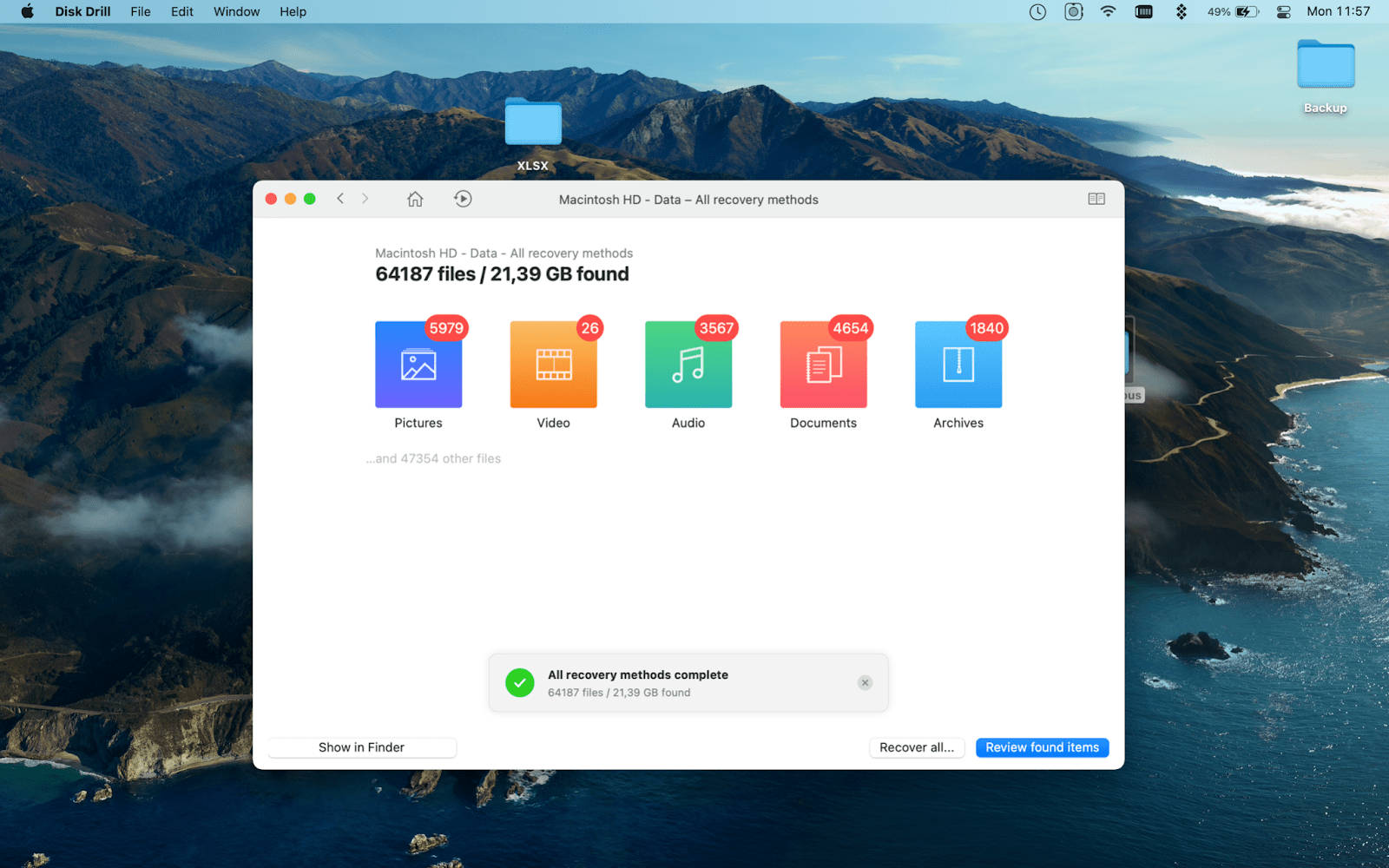
Task: Click '64187 files / 21,39 GB found' heading
Action: pos(502,274)
